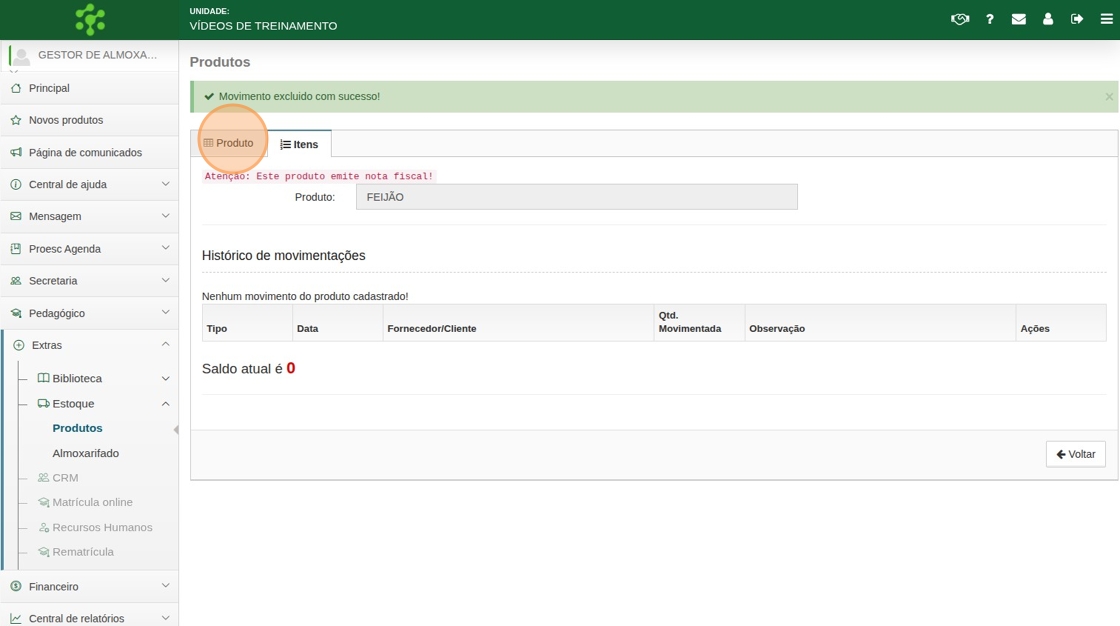Click the logout arrow icon
This screenshot has width=1120, height=626.
click(x=1077, y=19)
